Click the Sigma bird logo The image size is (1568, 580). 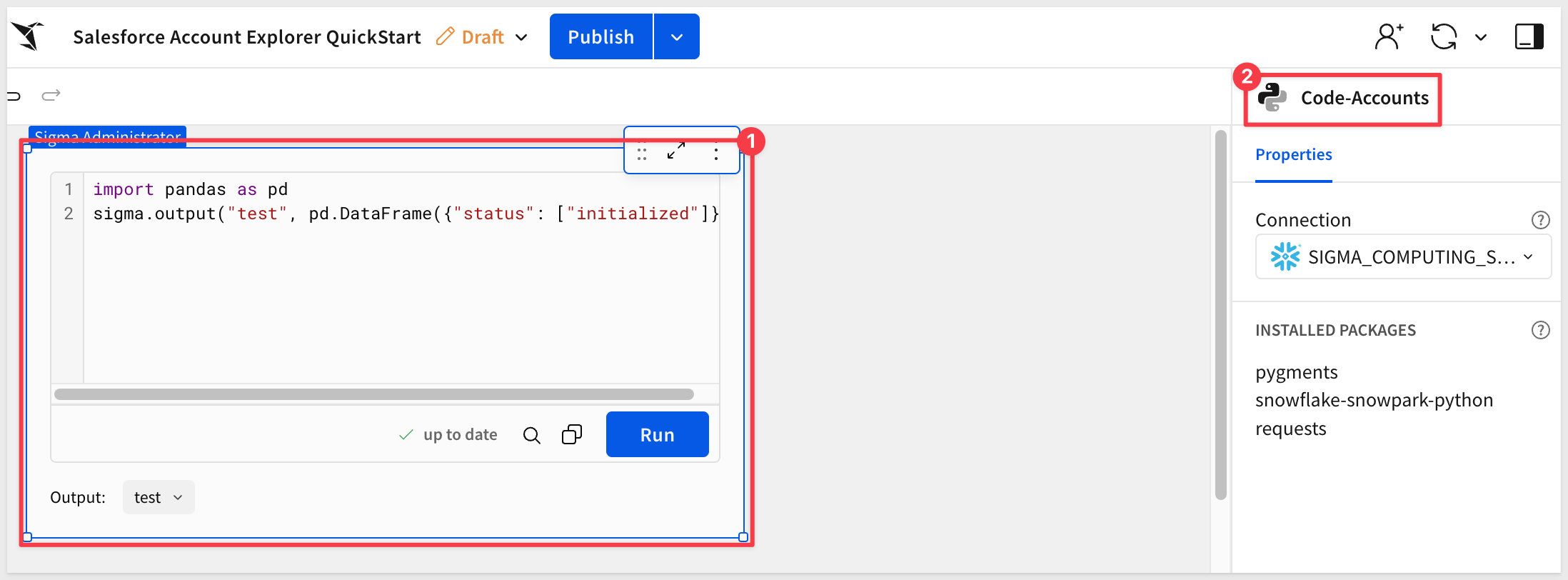[28, 36]
